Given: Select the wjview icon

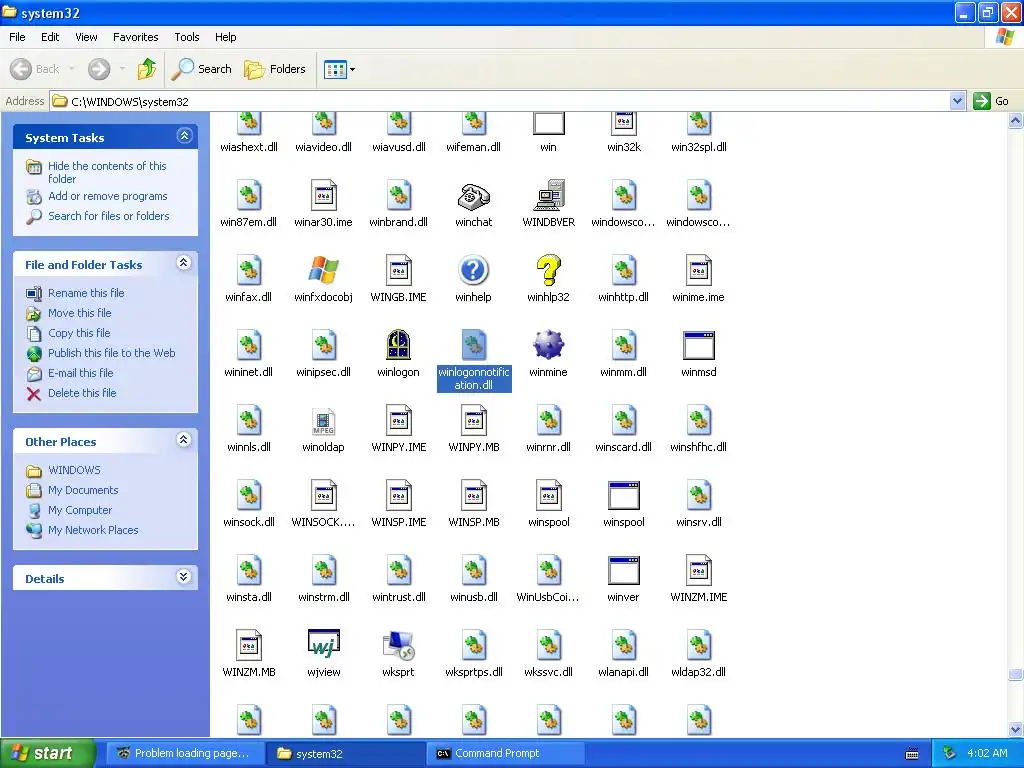Looking at the screenshot, I should (x=323, y=644).
